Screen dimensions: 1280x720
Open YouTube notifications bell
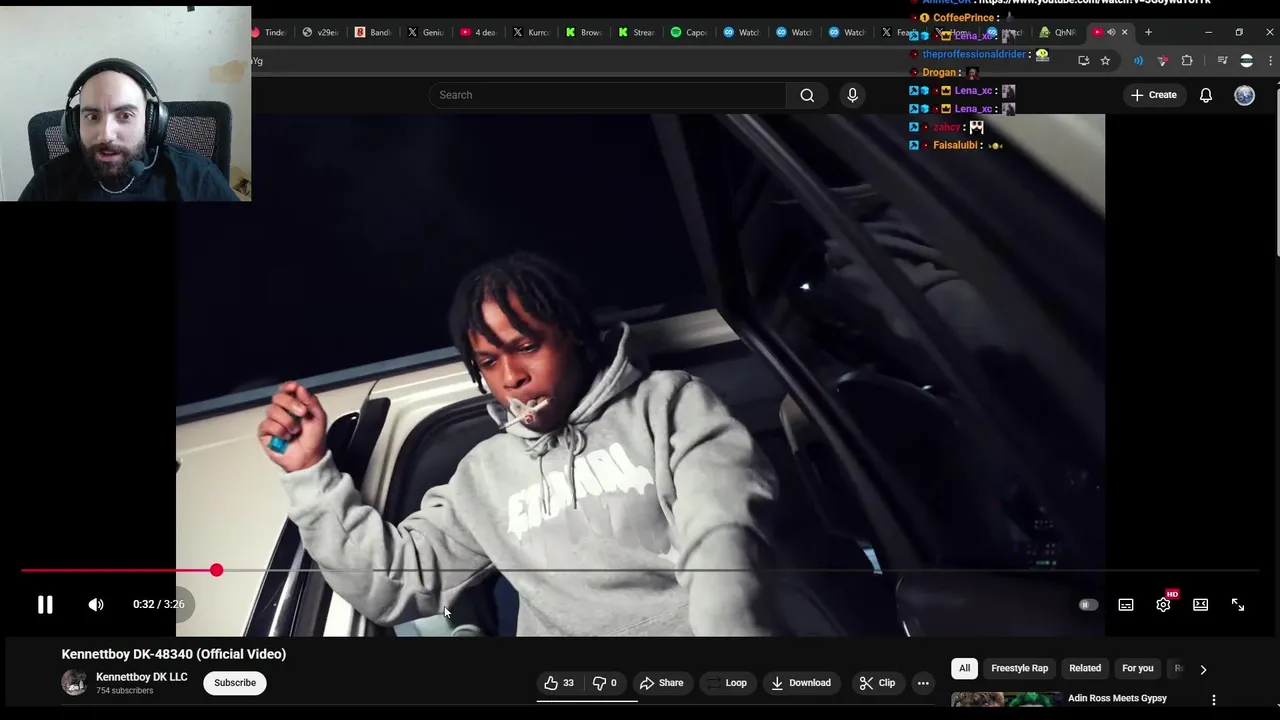click(1206, 95)
